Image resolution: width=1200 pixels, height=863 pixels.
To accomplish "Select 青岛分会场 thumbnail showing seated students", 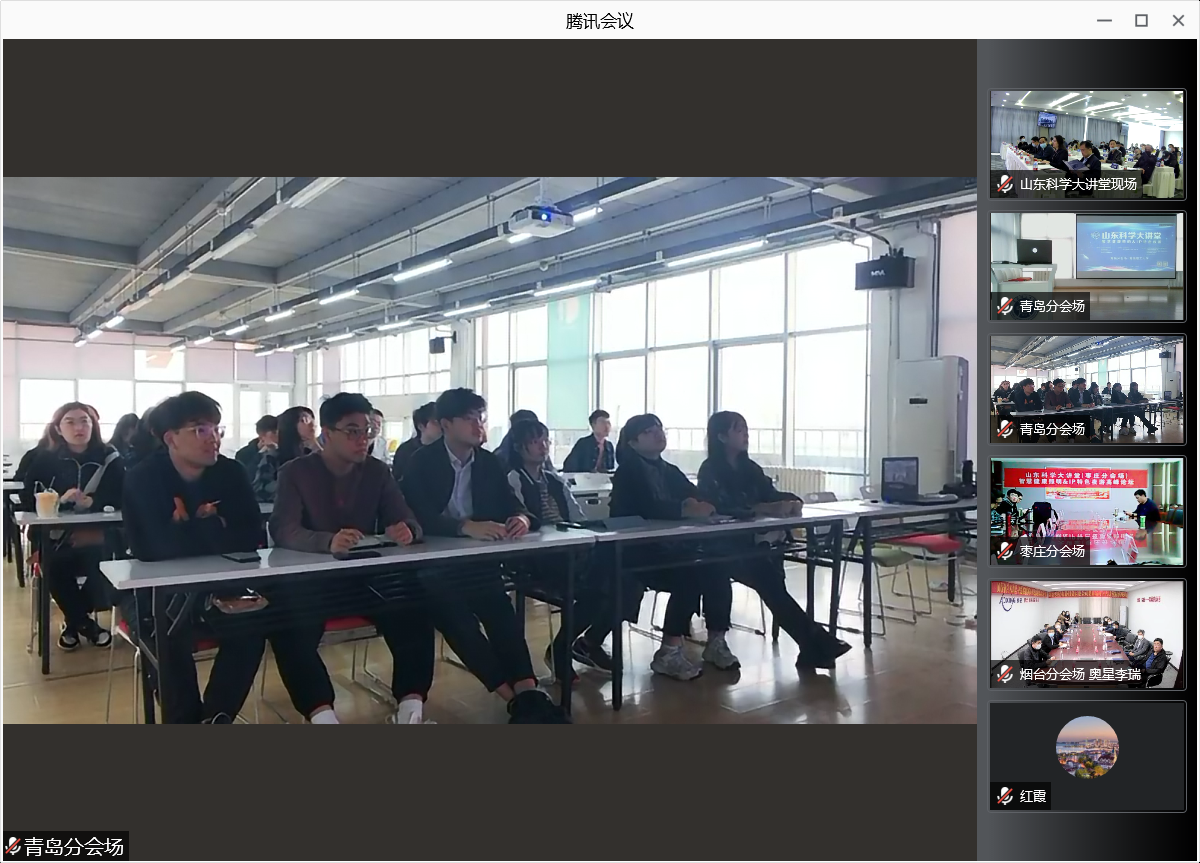I will coord(1087,380).
